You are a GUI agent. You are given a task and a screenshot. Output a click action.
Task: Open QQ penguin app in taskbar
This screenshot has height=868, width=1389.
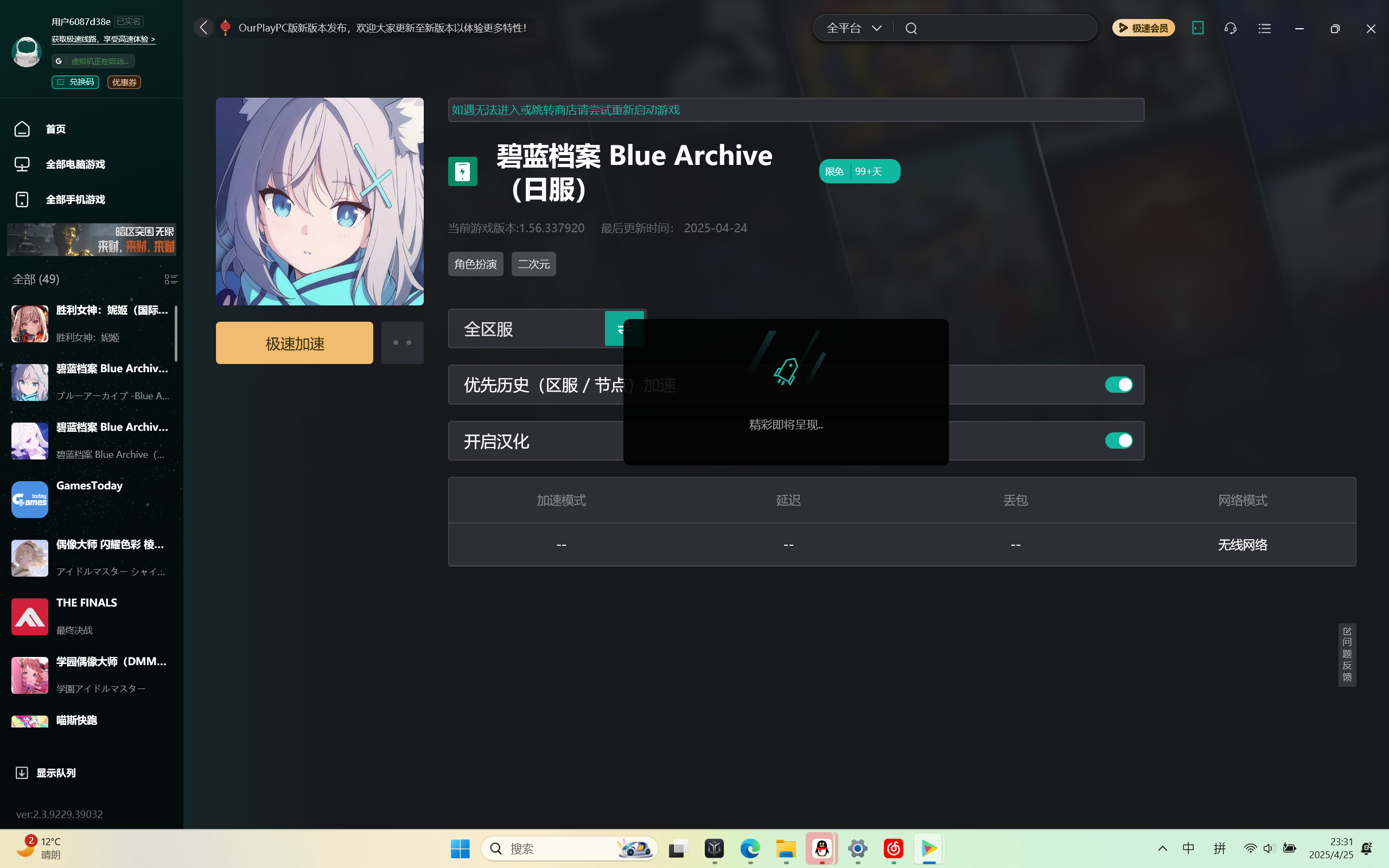pos(822,848)
